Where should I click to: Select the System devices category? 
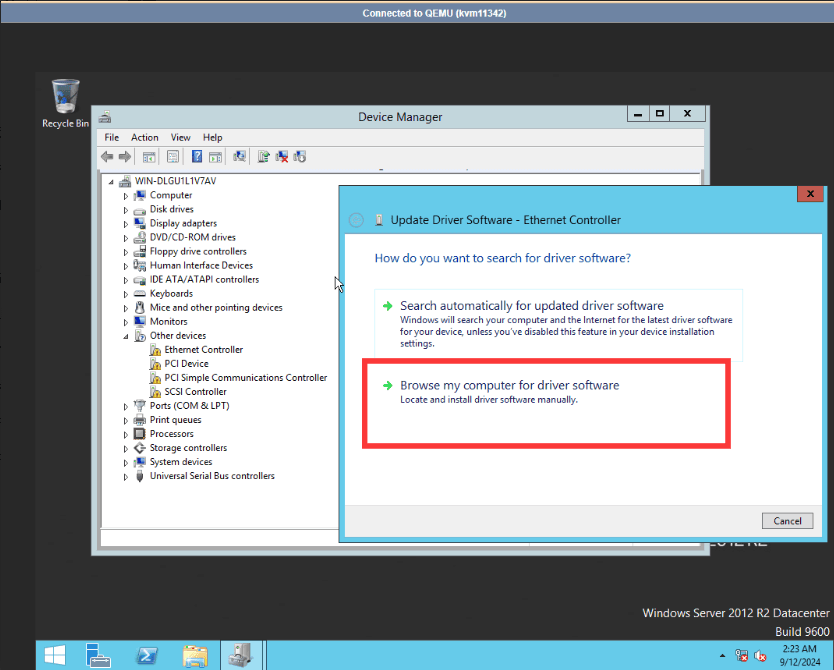point(181,462)
